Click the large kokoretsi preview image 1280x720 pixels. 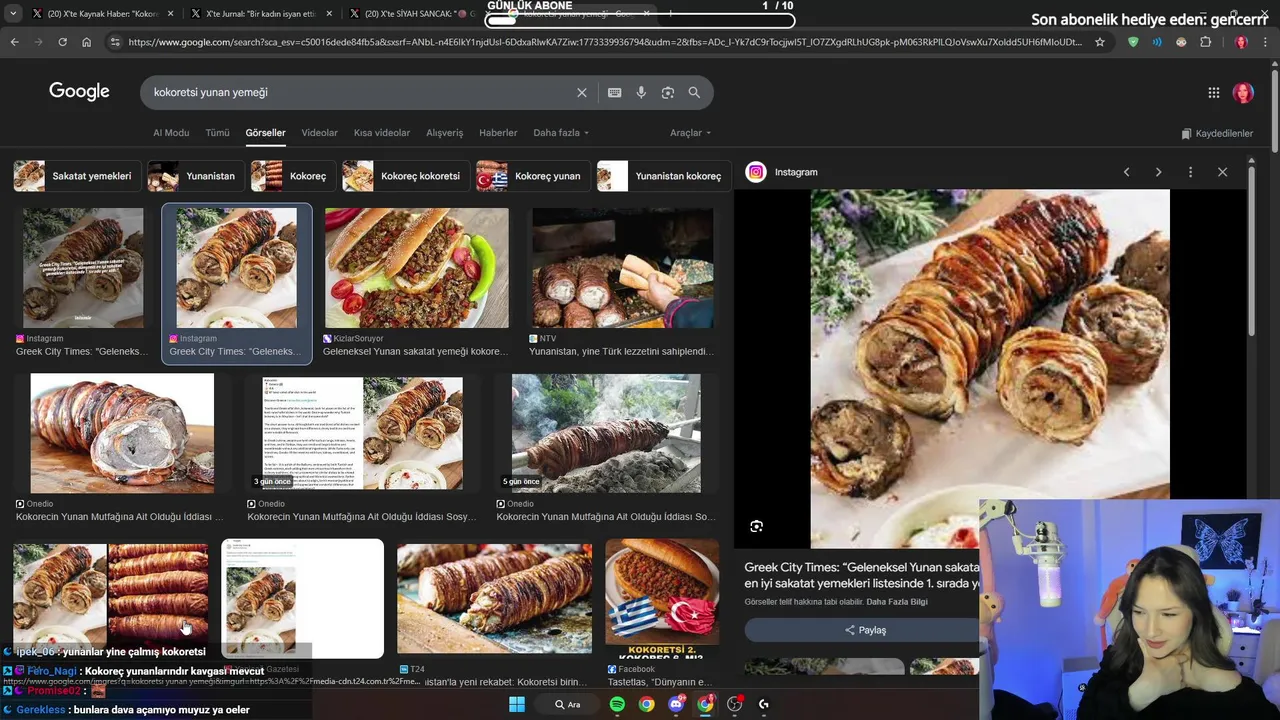990,368
